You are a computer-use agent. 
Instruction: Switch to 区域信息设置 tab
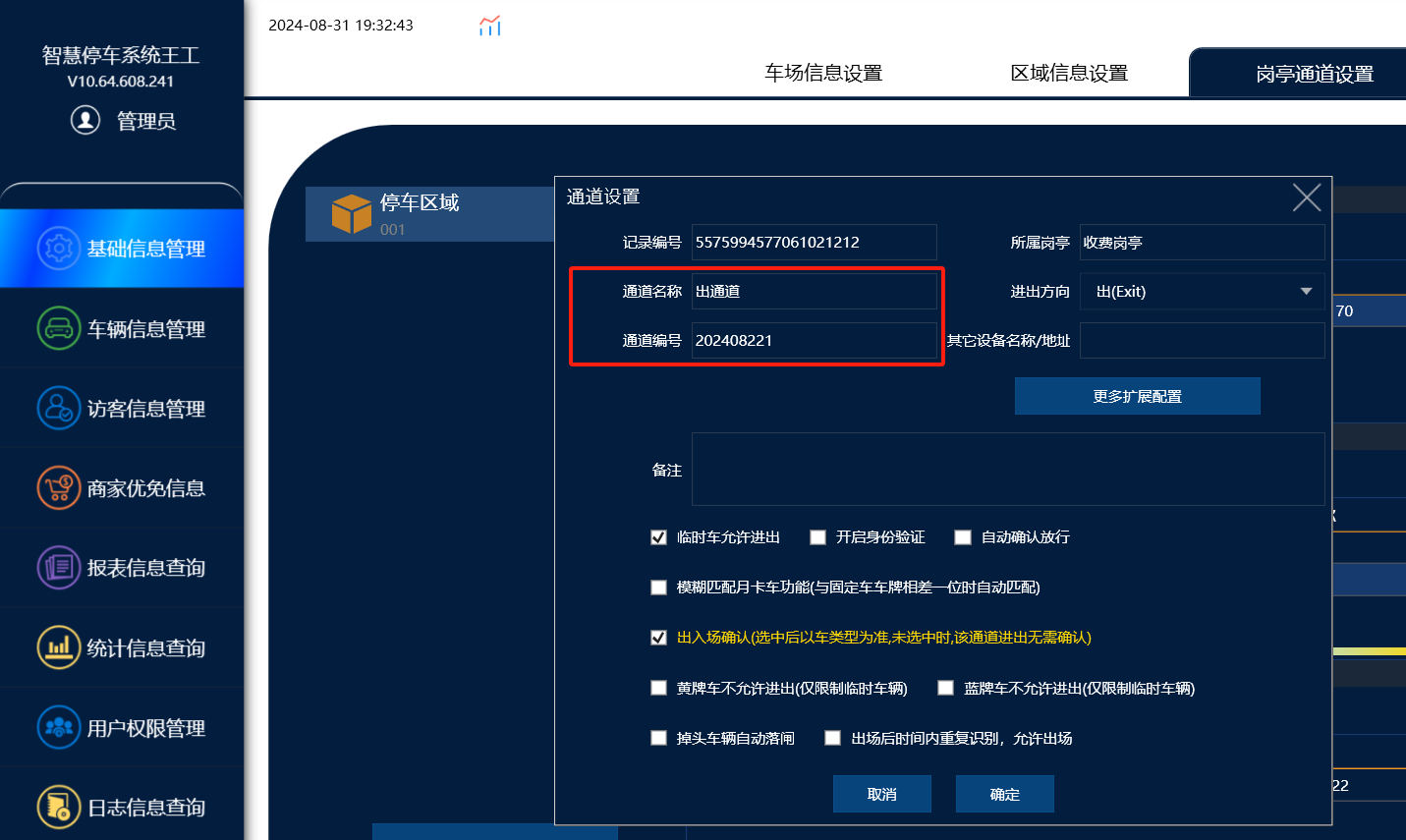click(x=1069, y=73)
